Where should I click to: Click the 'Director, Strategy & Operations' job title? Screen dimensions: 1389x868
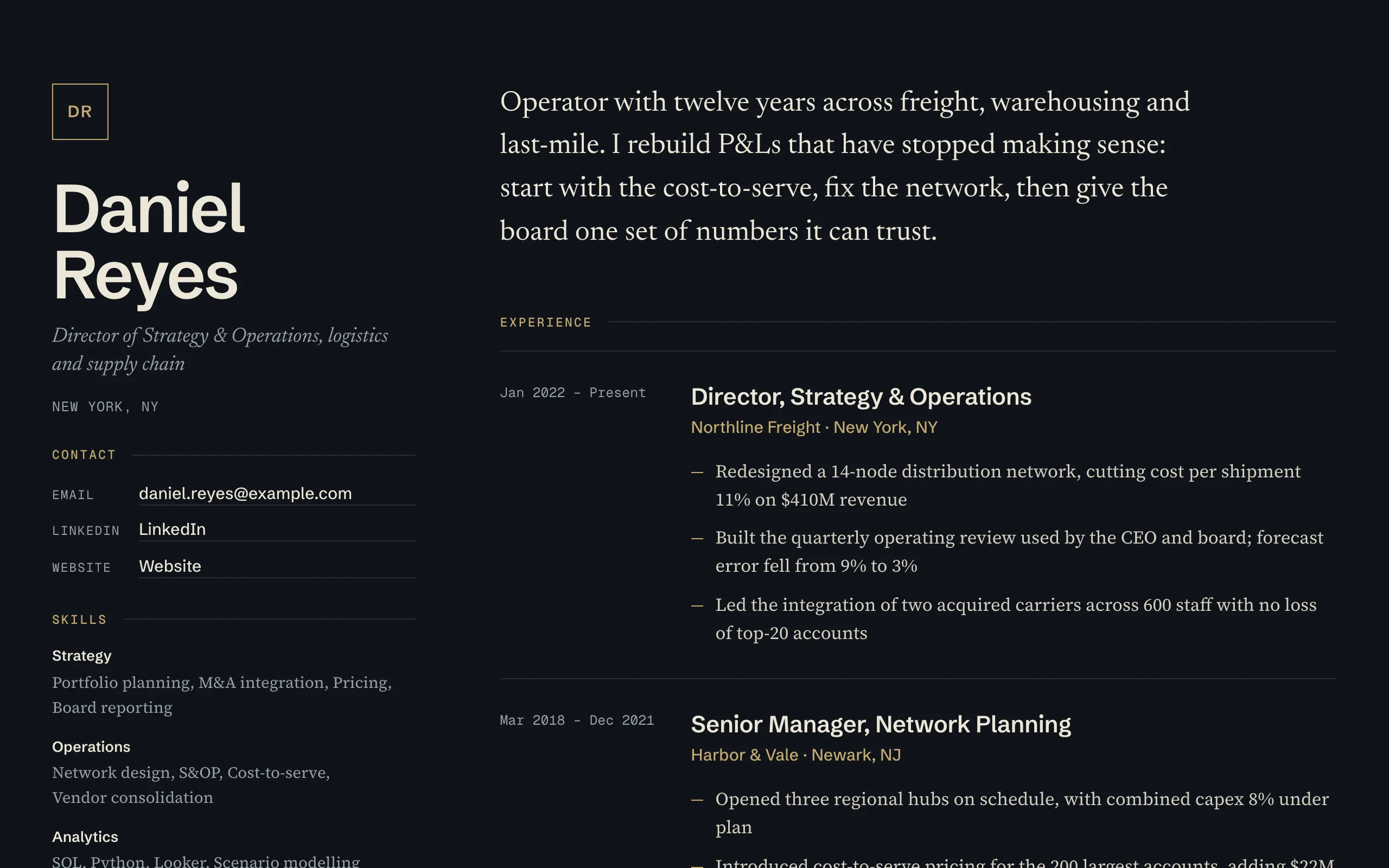pyautogui.click(x=861, y=397)
